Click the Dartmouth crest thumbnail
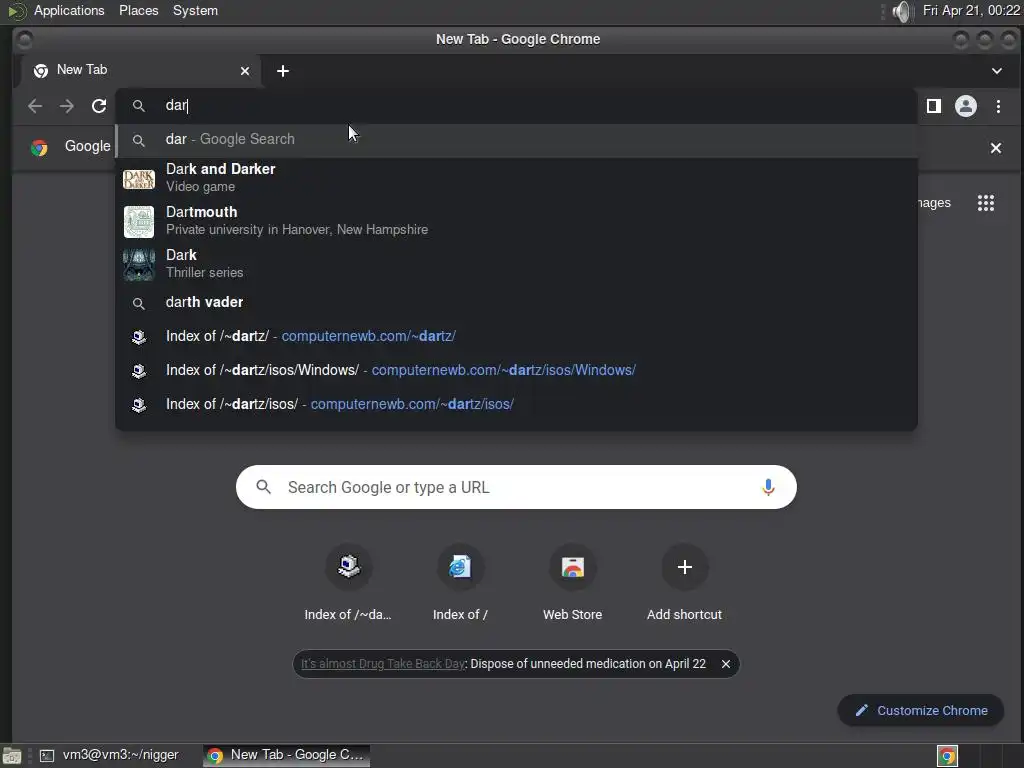The width and height of the screenshot is (1024, 768). (139, 221)
